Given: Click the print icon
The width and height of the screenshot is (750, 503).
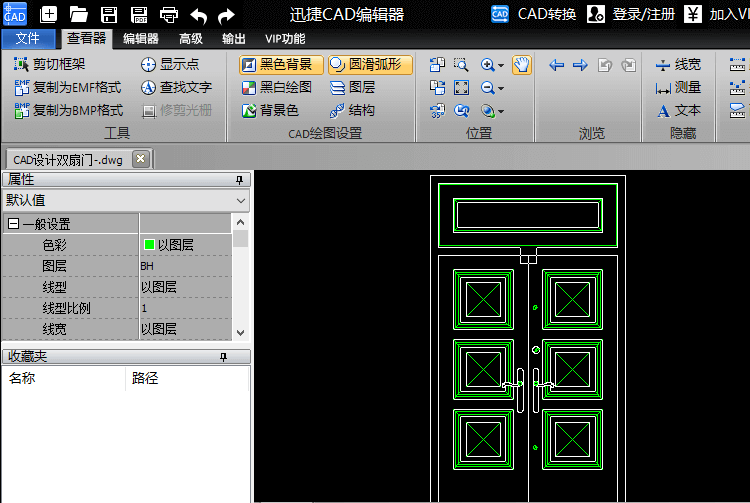Looking at the screenshot, I should click(169, 14).
